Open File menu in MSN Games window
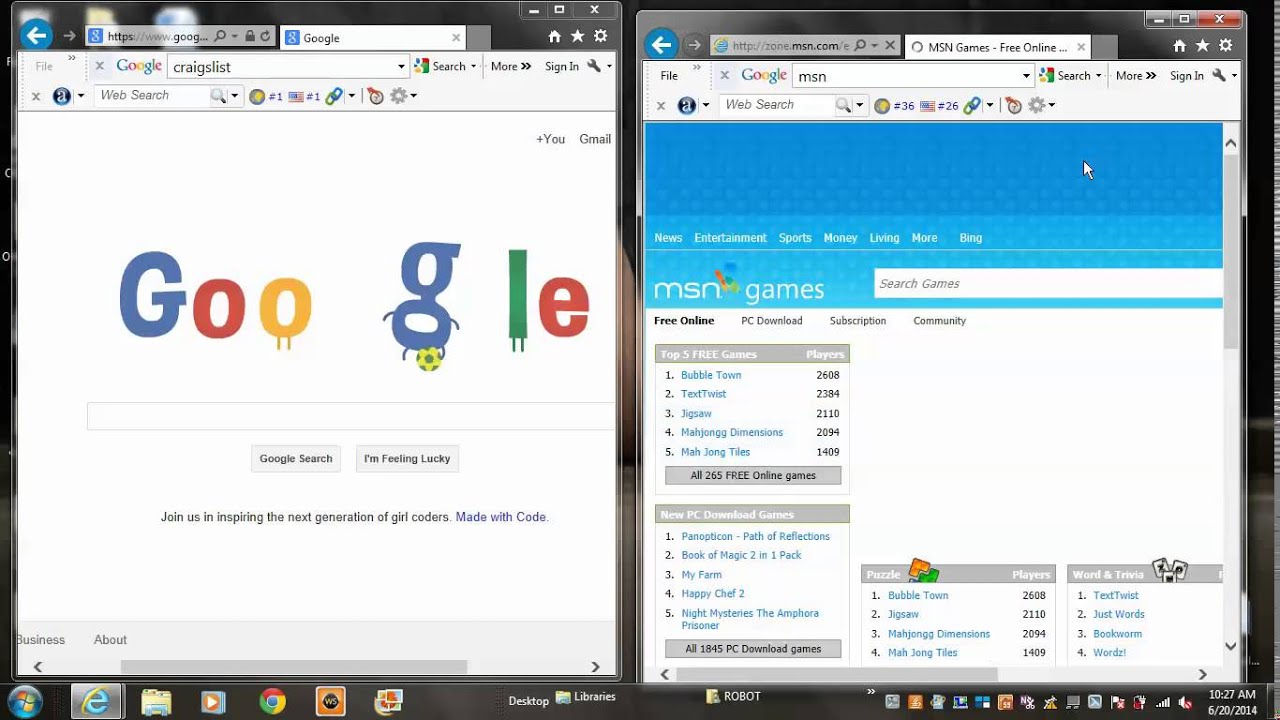Screen dimensions: 1280x720 [x=669, y=75]
